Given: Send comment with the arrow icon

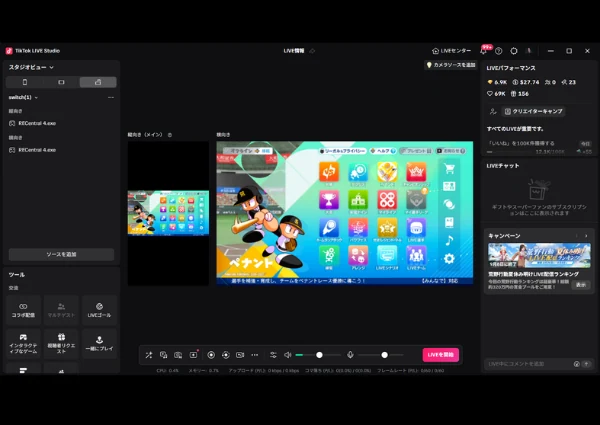Looking at the screenshot, I should click(586, 364).
